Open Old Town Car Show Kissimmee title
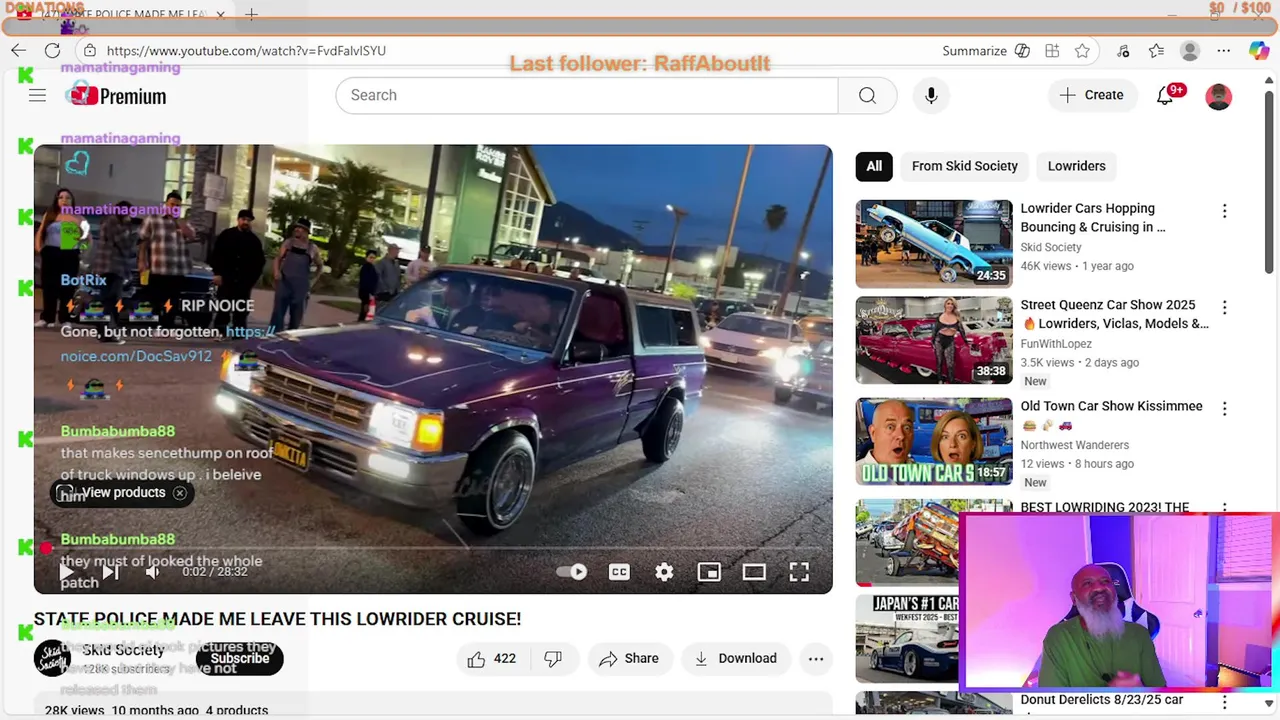 point(1111,406)
